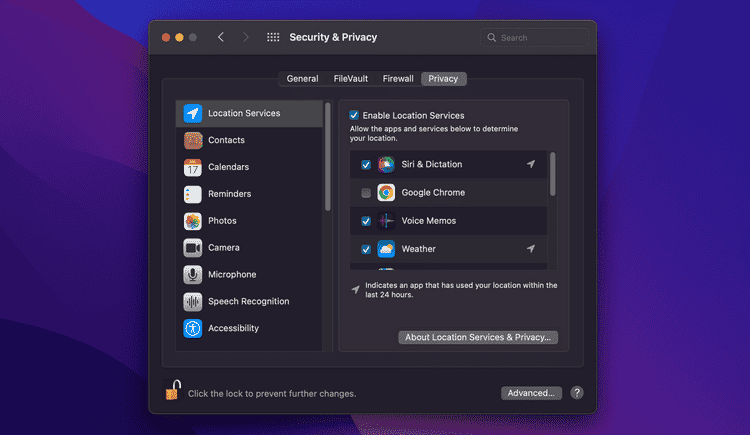
Task: Select Speech Recognition label in sidebar
Action: (249, 301)
